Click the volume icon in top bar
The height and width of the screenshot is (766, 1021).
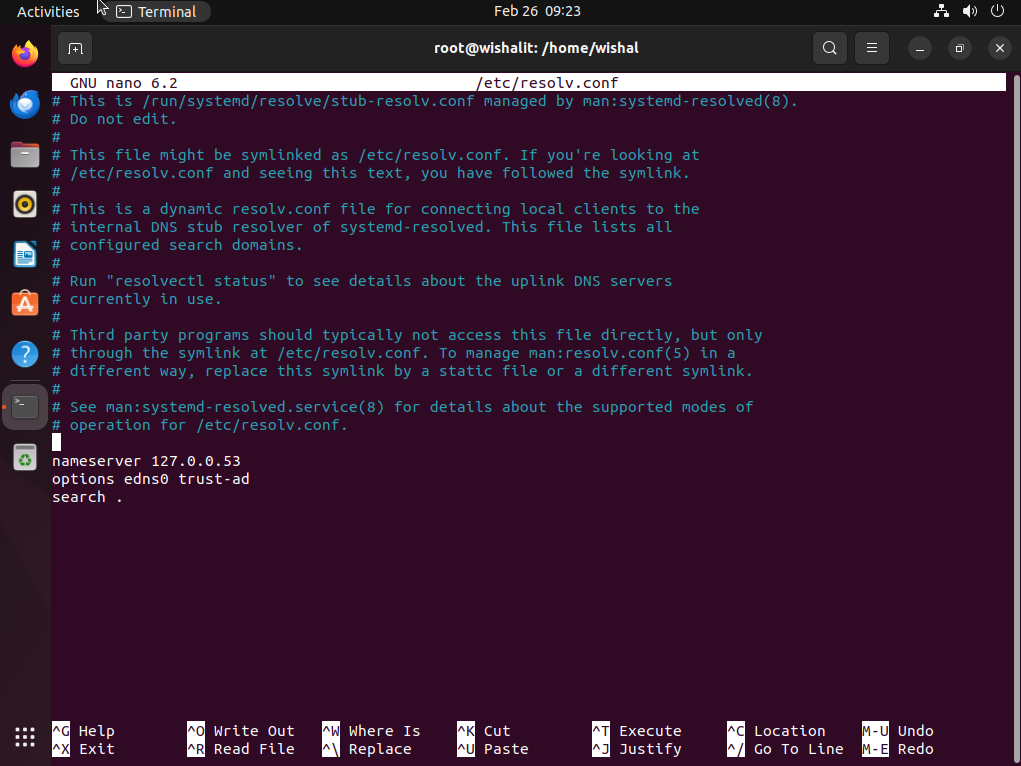[969, 11]
